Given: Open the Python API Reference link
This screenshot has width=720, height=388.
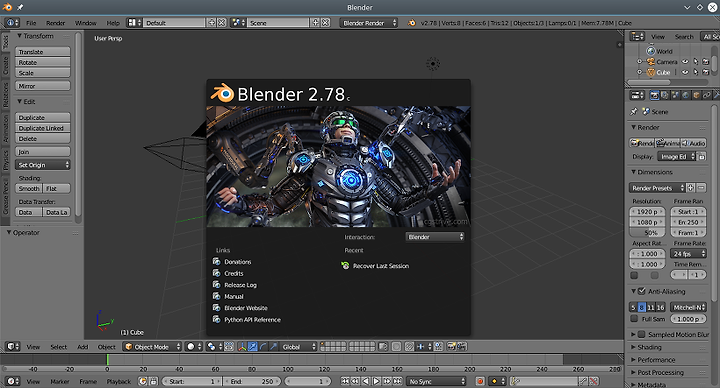Looking at the screenshot, I should tap(253, 320).
